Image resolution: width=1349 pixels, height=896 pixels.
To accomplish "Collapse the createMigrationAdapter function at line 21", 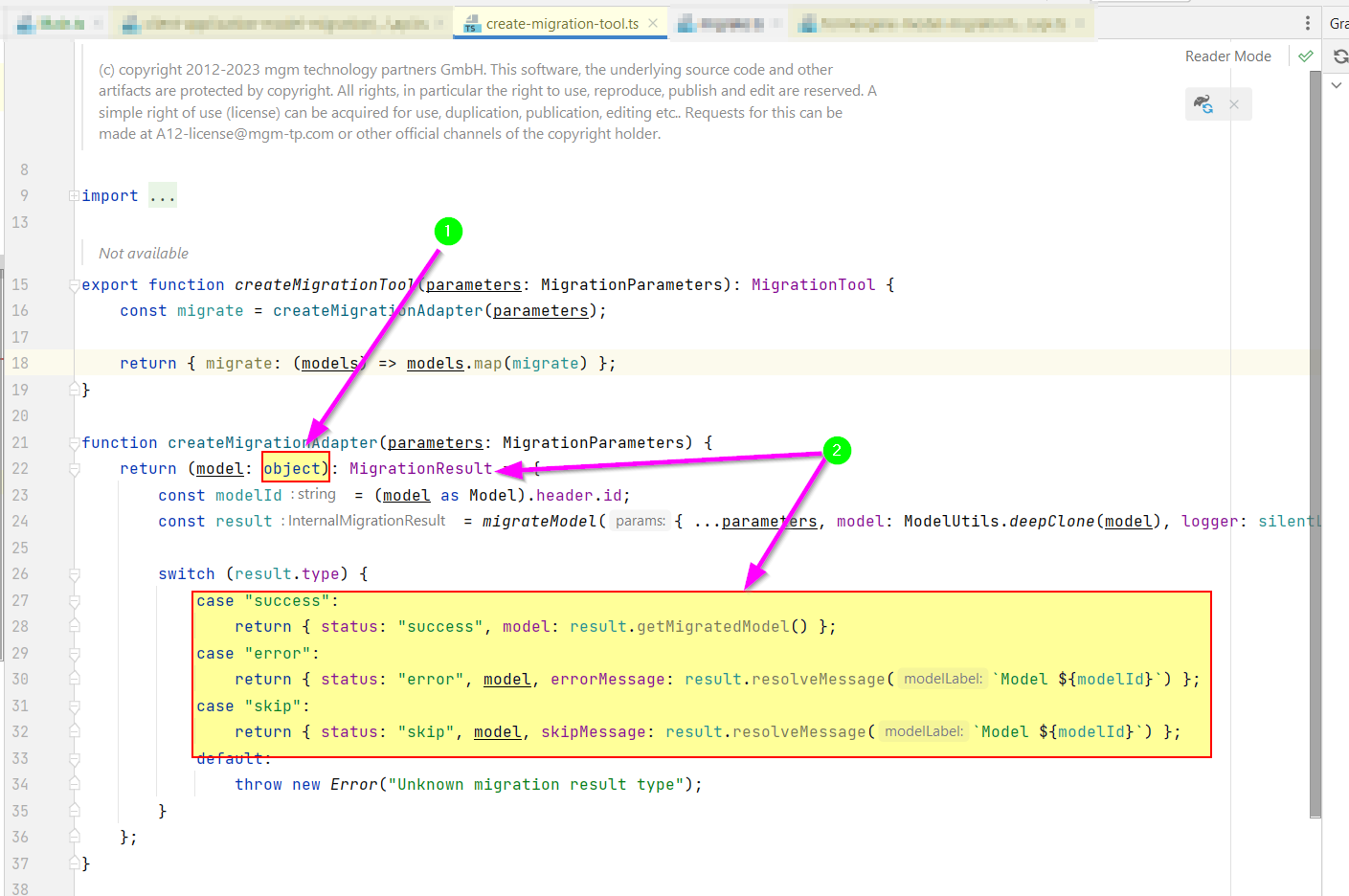I will 74,443.
